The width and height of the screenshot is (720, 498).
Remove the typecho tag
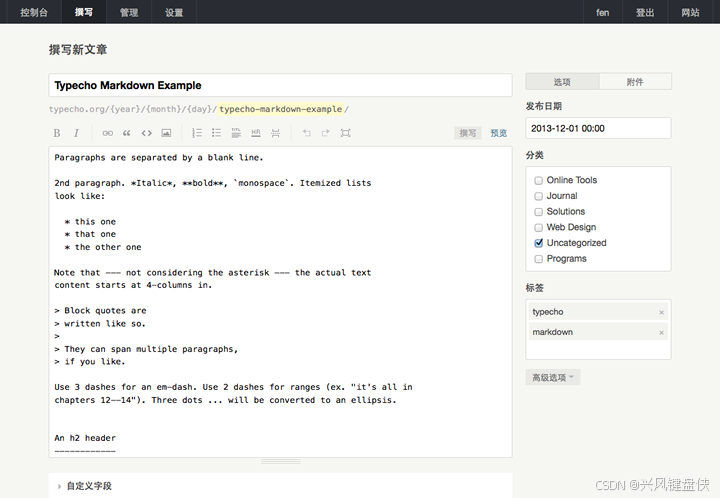click(x=661, y=312)
